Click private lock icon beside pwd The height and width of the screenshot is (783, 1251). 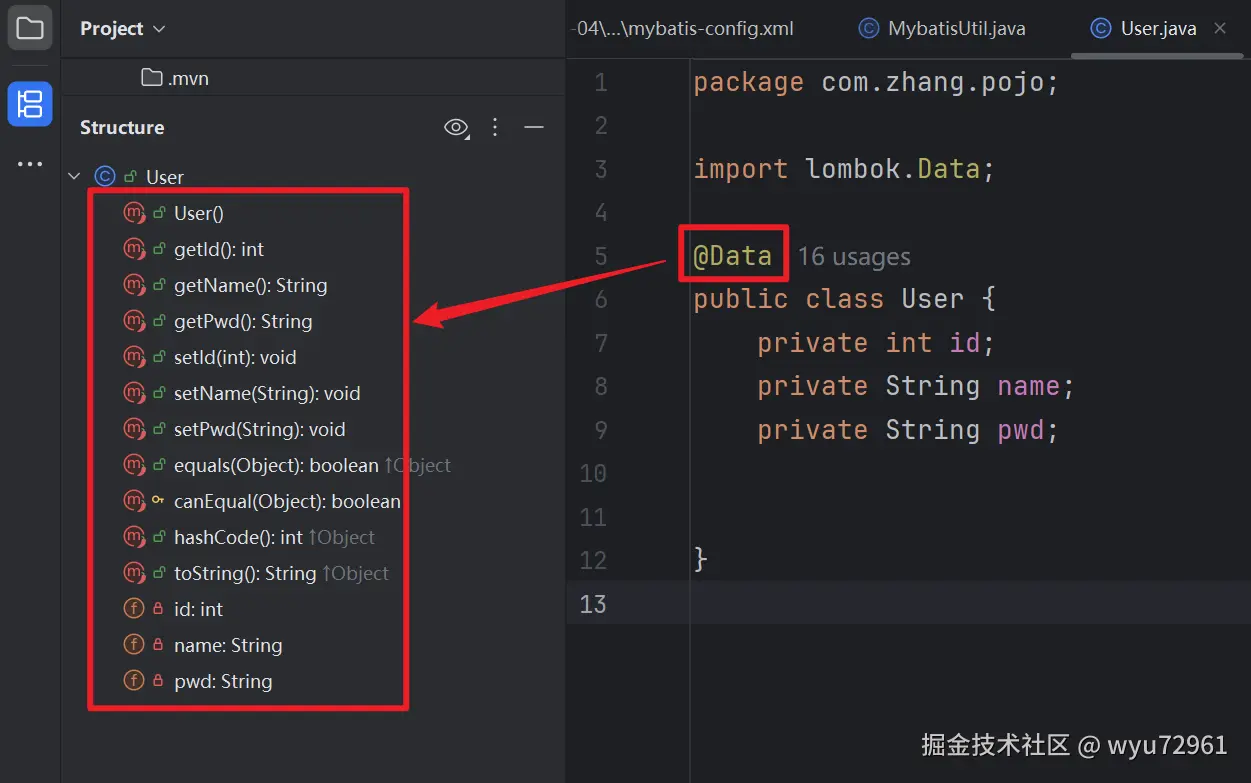(158, 681)
